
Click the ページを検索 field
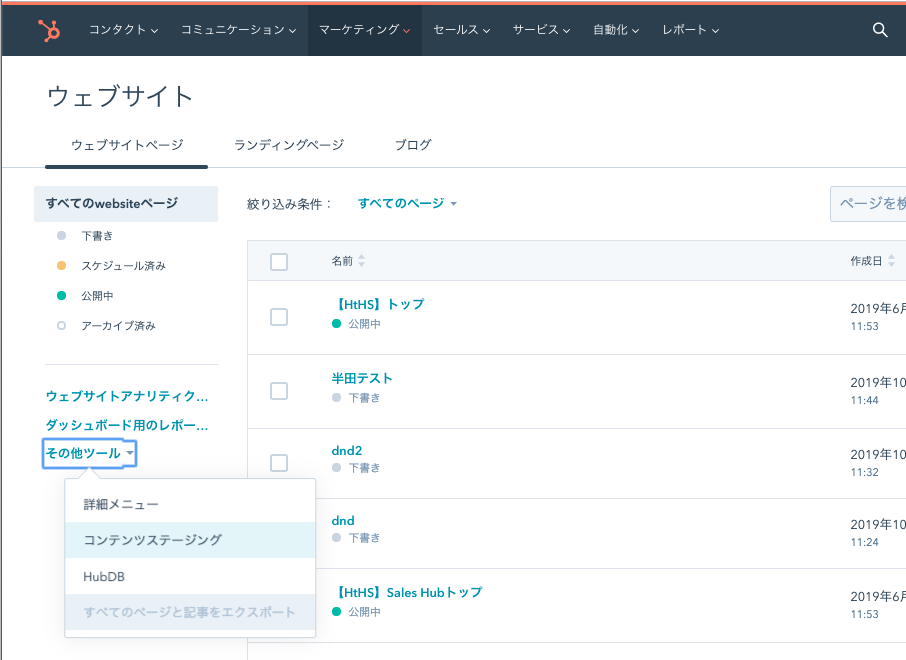click(x=872, y=203)
